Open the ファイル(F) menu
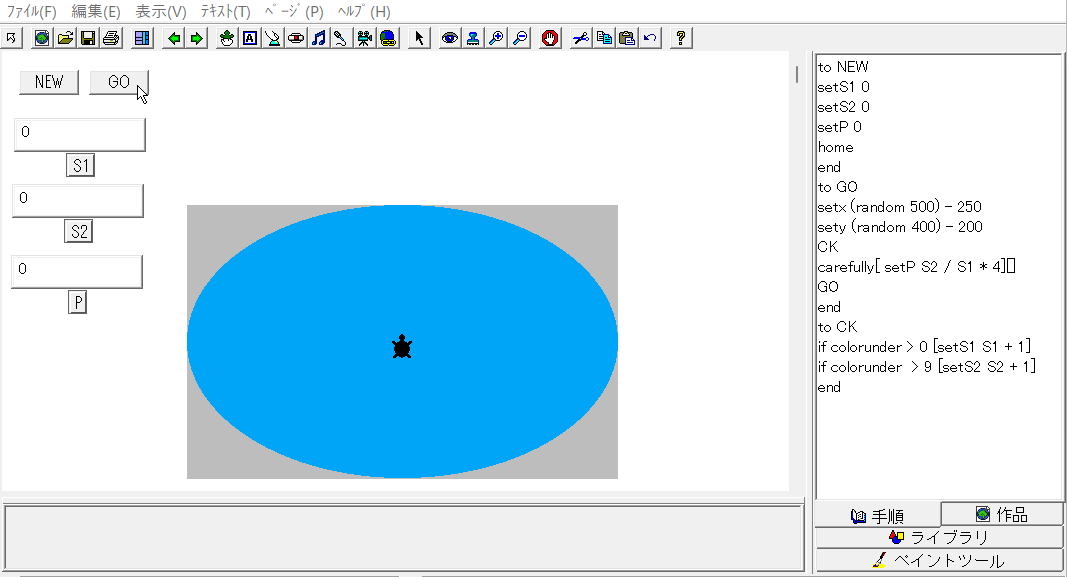The image size is (1067, 577). (31, 12)
